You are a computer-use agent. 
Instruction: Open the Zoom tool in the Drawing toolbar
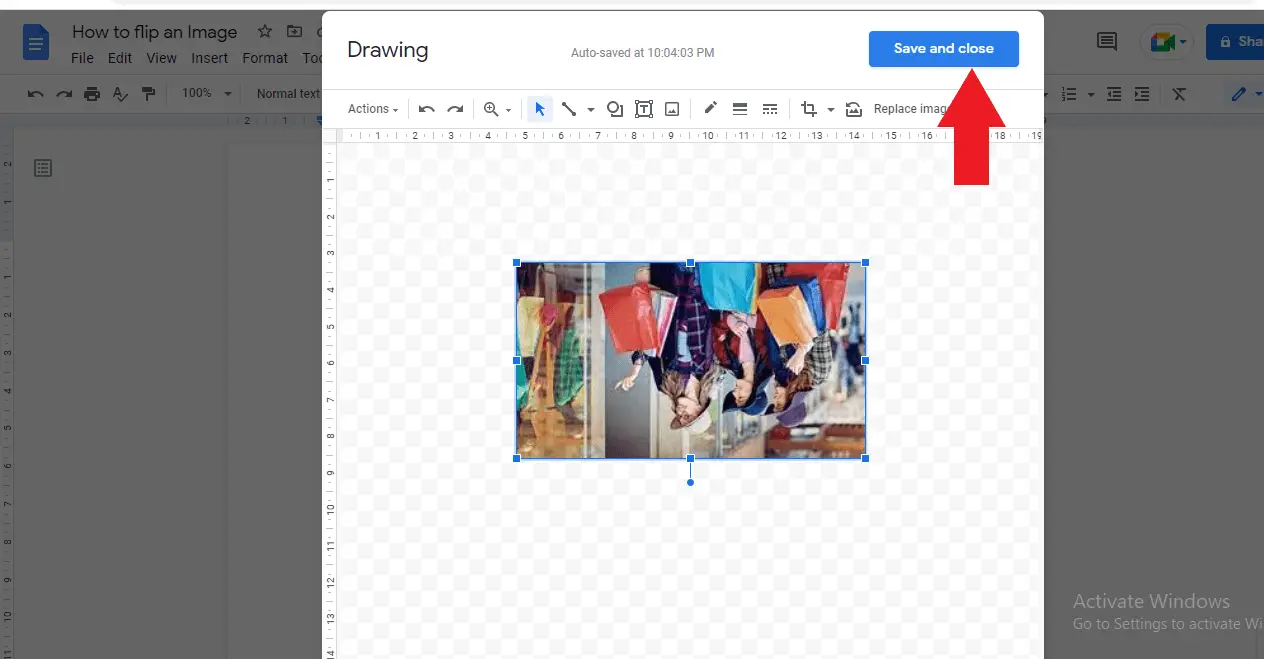click(489, 108)
